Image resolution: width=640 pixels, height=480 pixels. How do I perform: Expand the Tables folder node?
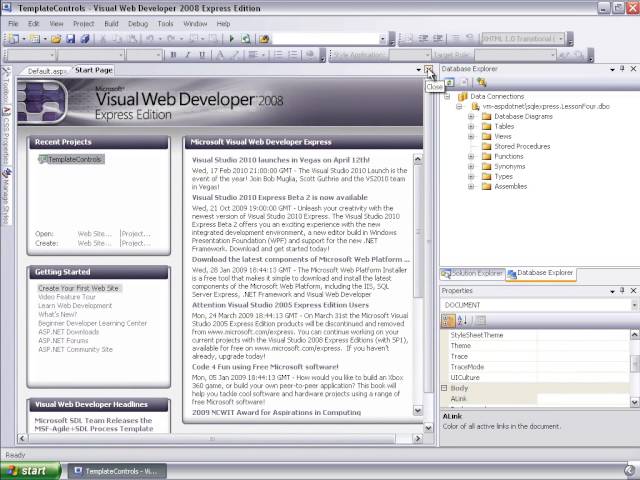[471, 127]
